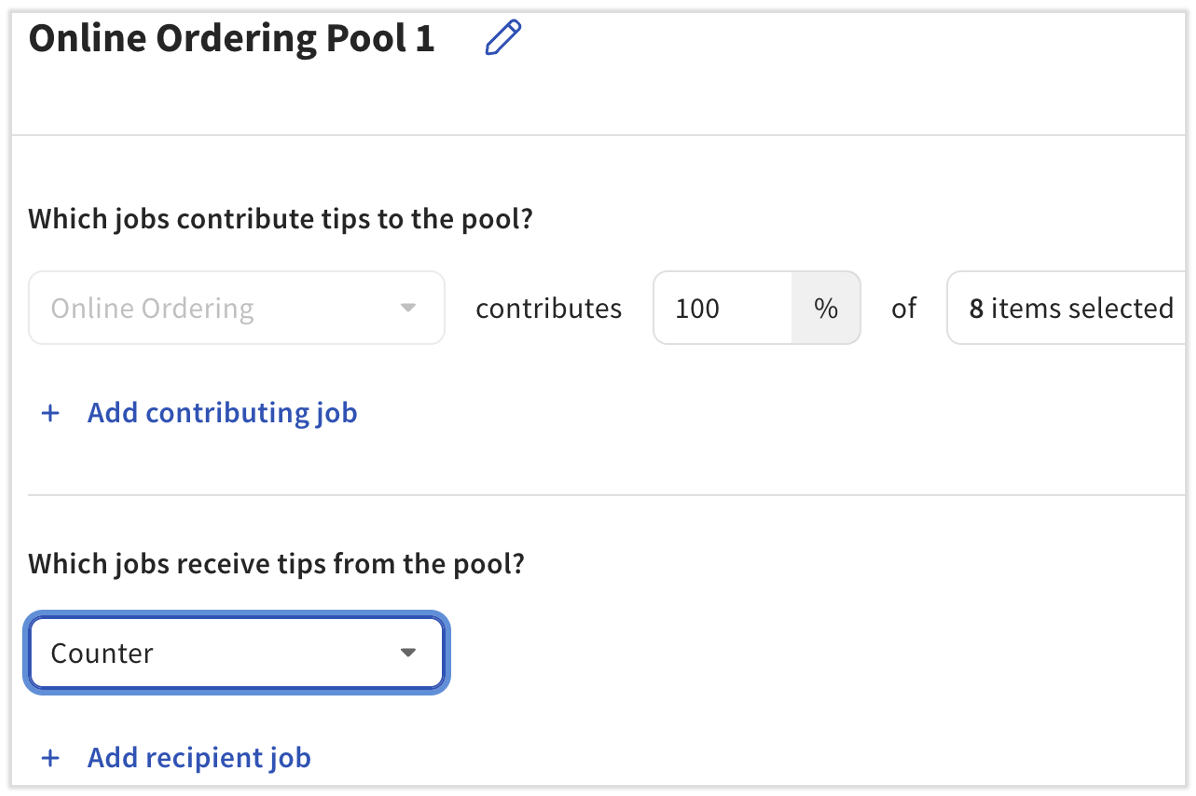The image size is (1196, 796).
Task: Click Add recipient job link
Action: 199,758
